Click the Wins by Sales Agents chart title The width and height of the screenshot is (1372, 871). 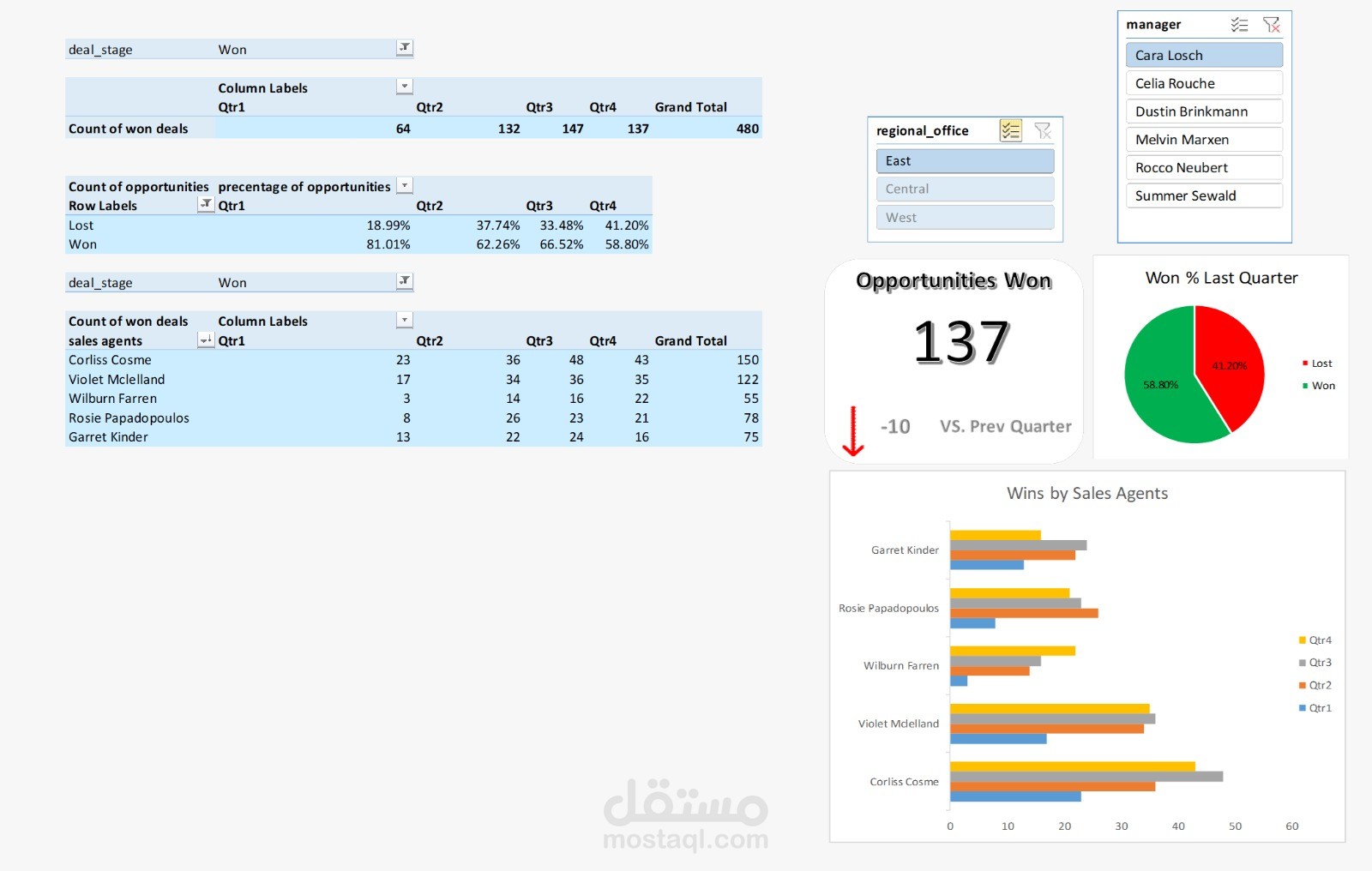click(1087, 493)
